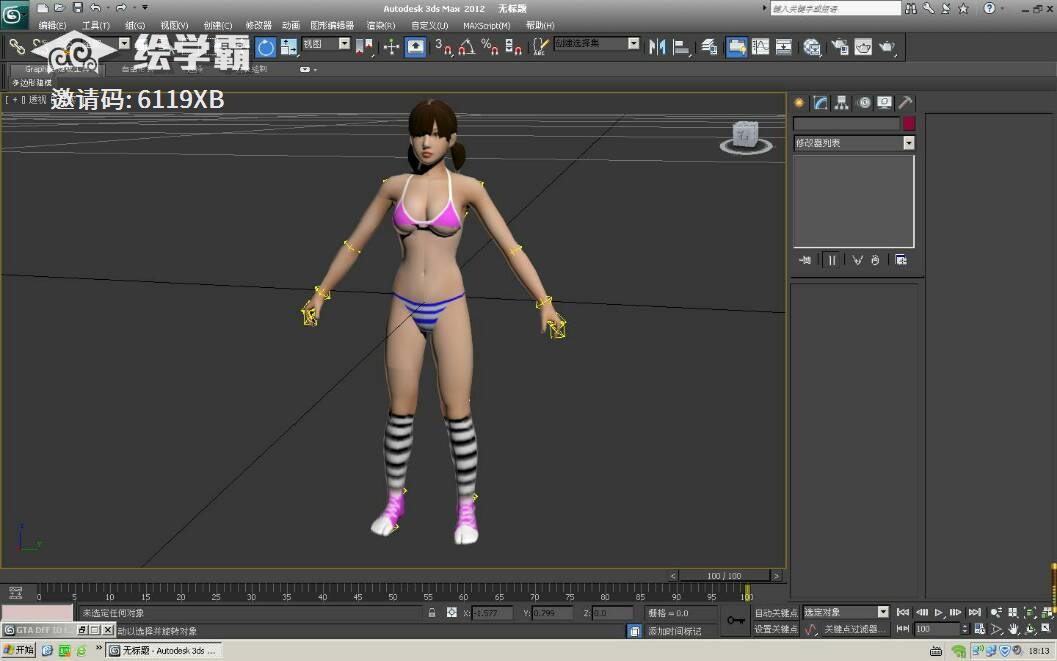Switch to the Modify command panel tab
This screenshot has width=1057, height=661.
coord(820,103)
